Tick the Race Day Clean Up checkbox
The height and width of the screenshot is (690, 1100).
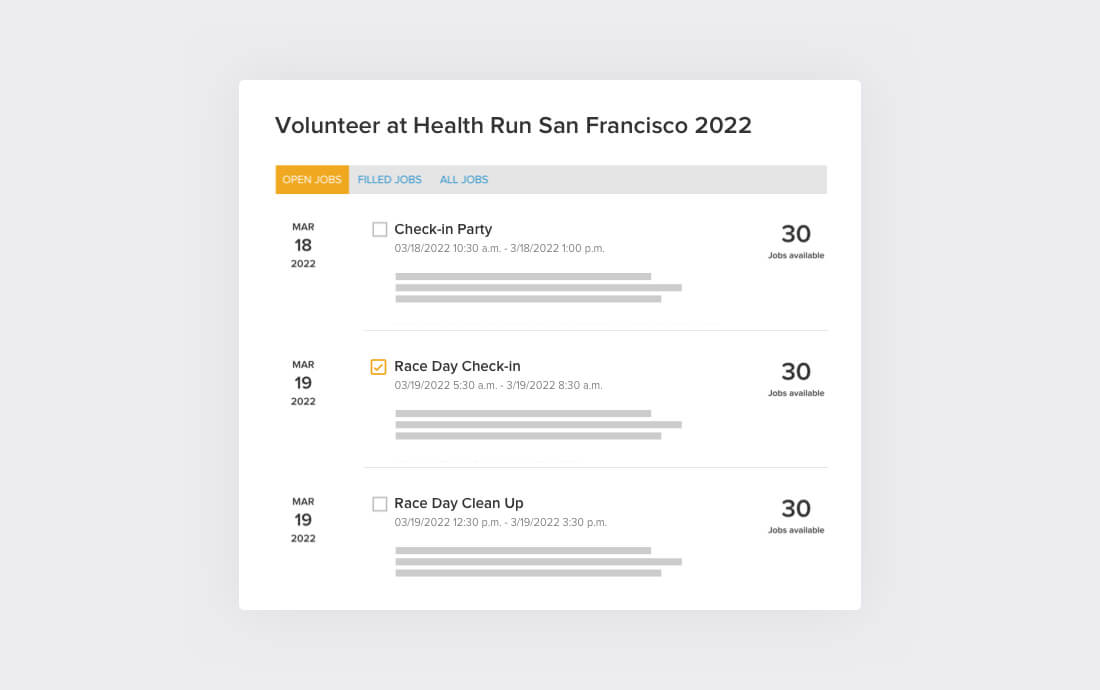click(379, 504)
